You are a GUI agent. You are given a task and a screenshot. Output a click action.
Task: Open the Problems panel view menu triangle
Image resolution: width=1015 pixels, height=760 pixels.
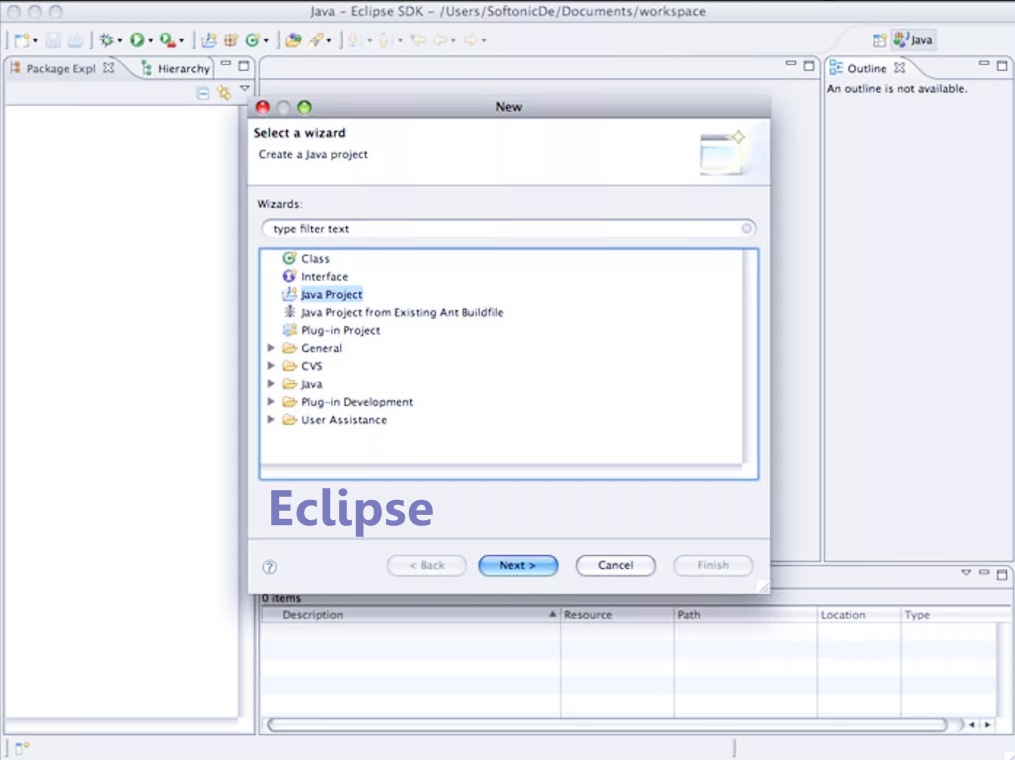click(966, 573)
